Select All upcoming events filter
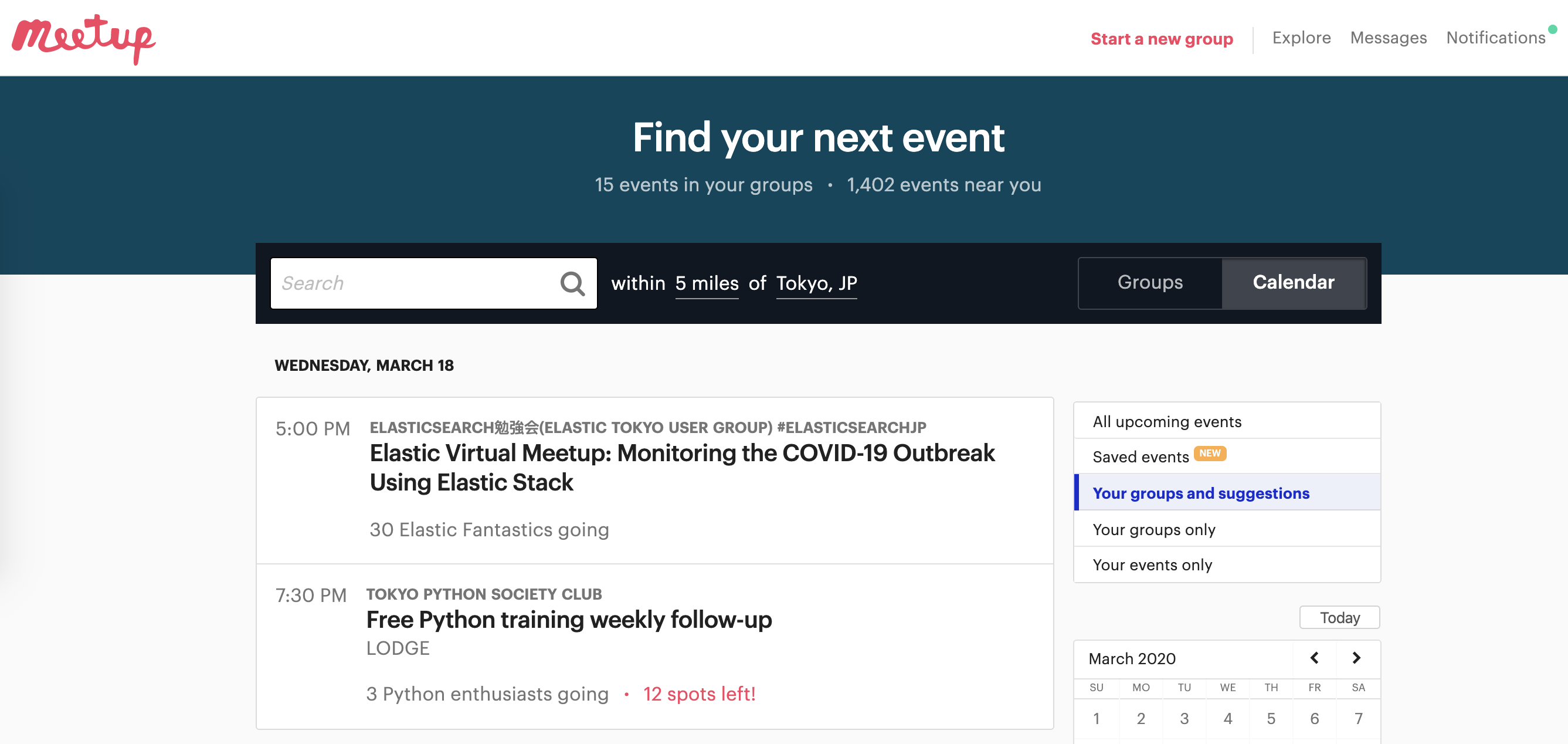Image resolution: width=1568 pixels, height=744 pixels. pyautogui.click(x=1166, y=422)
